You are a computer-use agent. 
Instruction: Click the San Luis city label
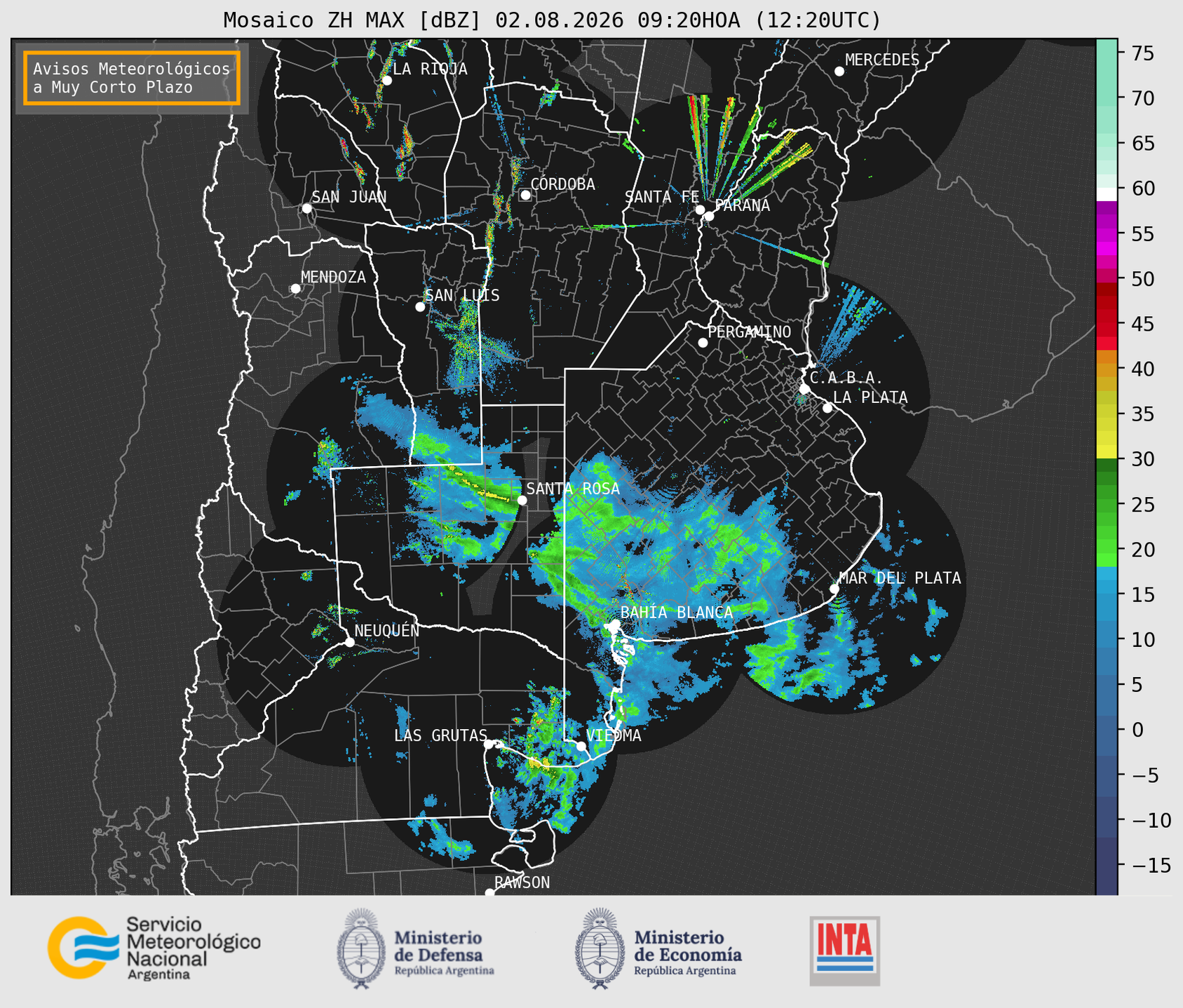coord(463,295)
